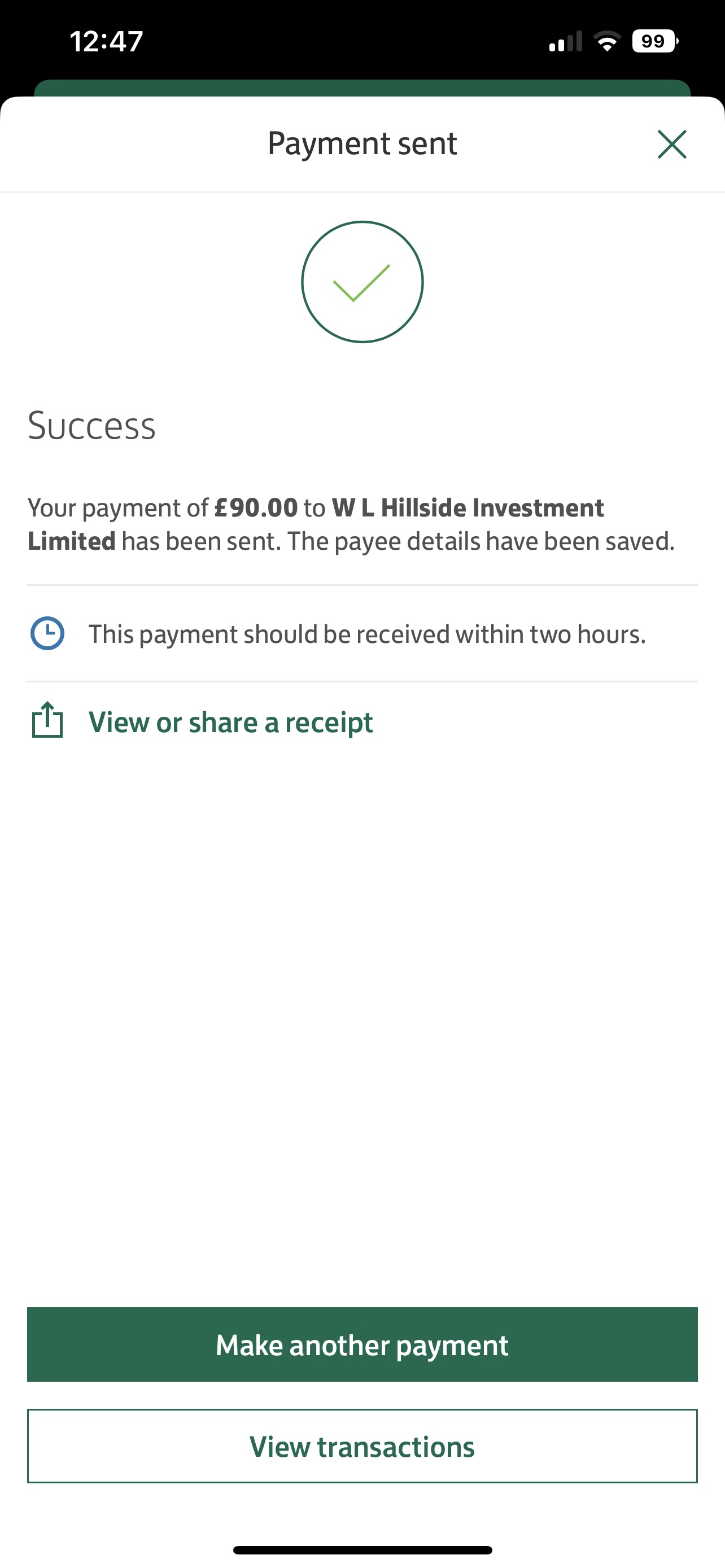725x1568 pixels.
Task: Click the Wi-Fi status icon
Action: point(607,41)
